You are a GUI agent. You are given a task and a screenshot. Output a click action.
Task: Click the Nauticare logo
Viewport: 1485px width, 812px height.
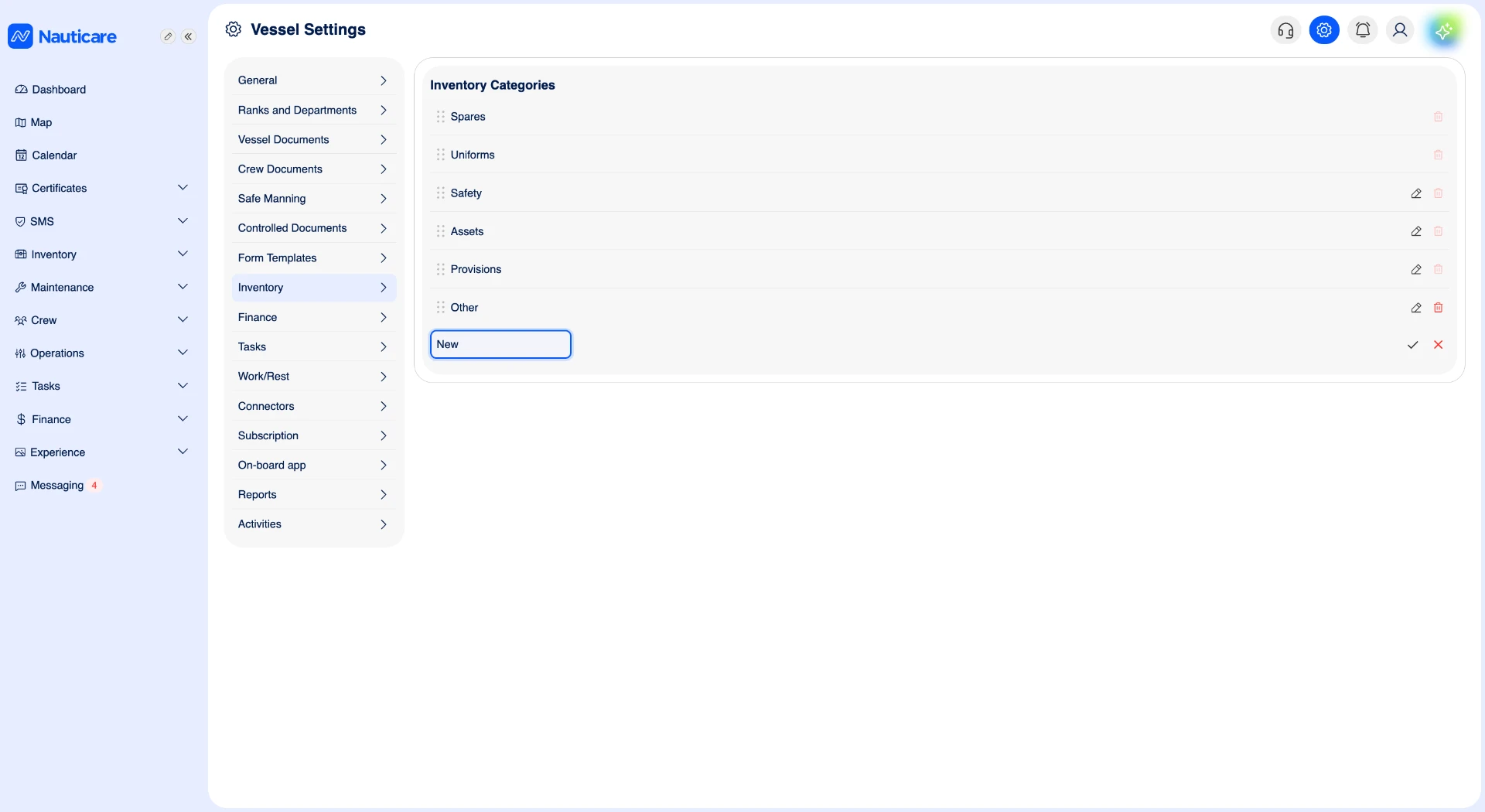pos(63,36)
